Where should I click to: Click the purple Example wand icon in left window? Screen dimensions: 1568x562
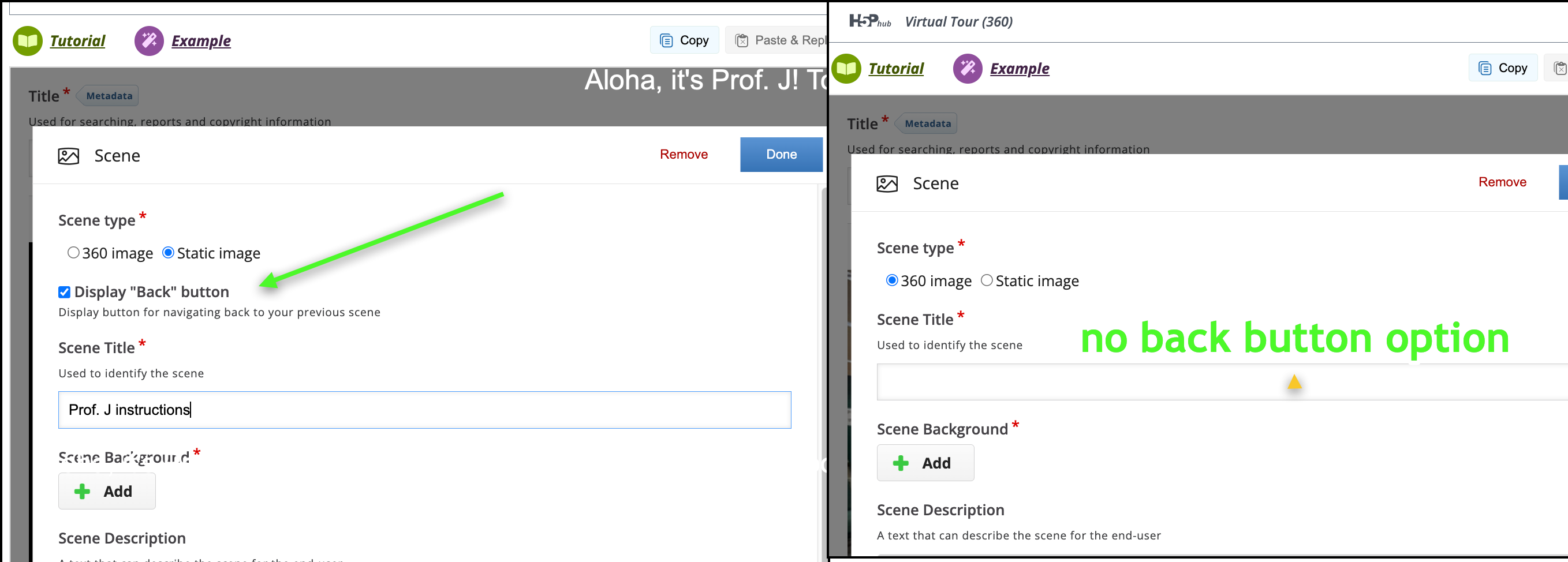tap(149, 41)
